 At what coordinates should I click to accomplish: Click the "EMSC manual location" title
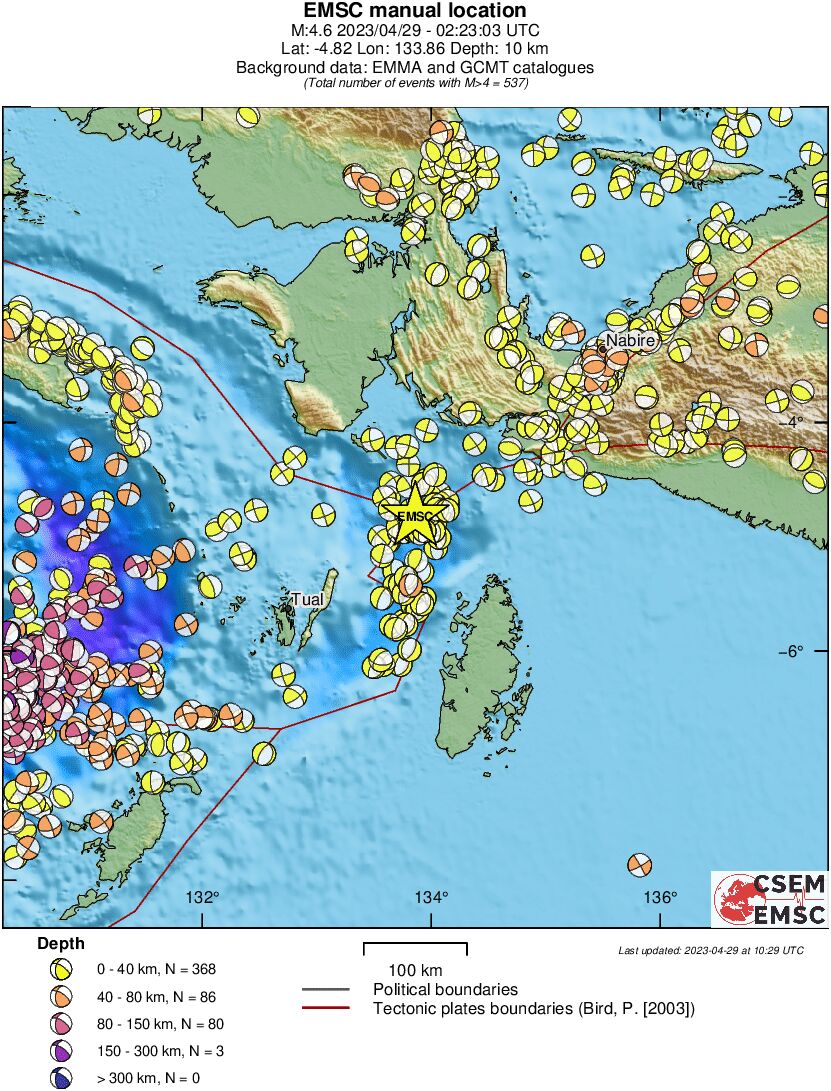(415, 10)
